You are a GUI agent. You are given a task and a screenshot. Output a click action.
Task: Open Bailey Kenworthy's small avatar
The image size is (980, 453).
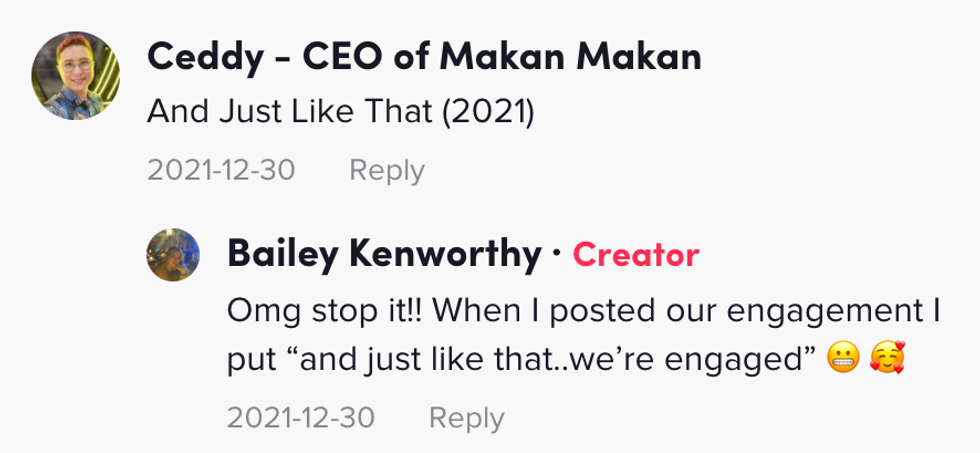pyautogui.click(x=173, y=254)
